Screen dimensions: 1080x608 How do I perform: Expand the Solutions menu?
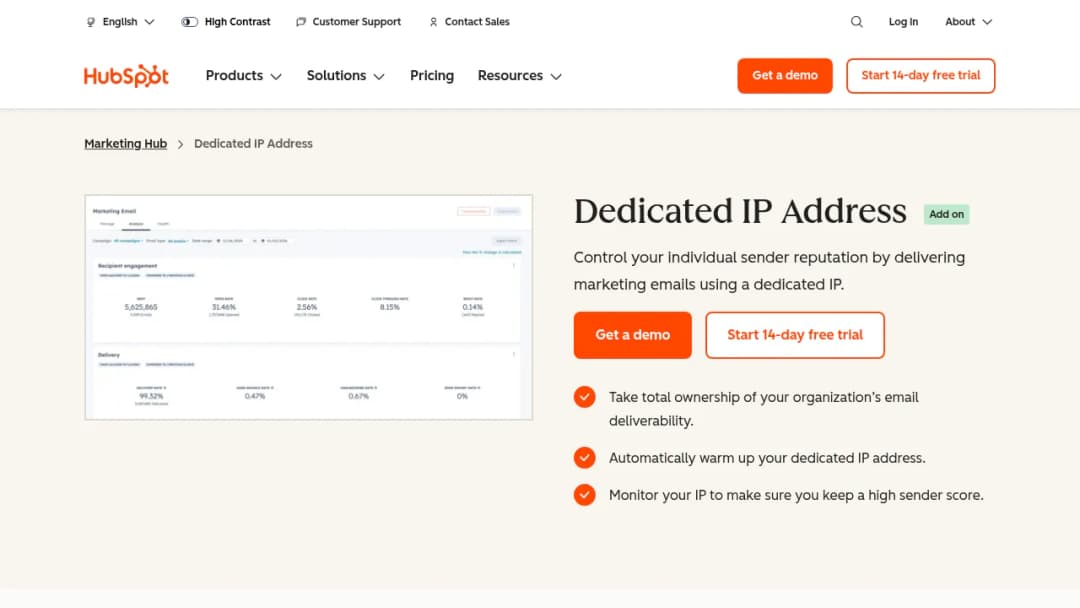click(346, 76)
